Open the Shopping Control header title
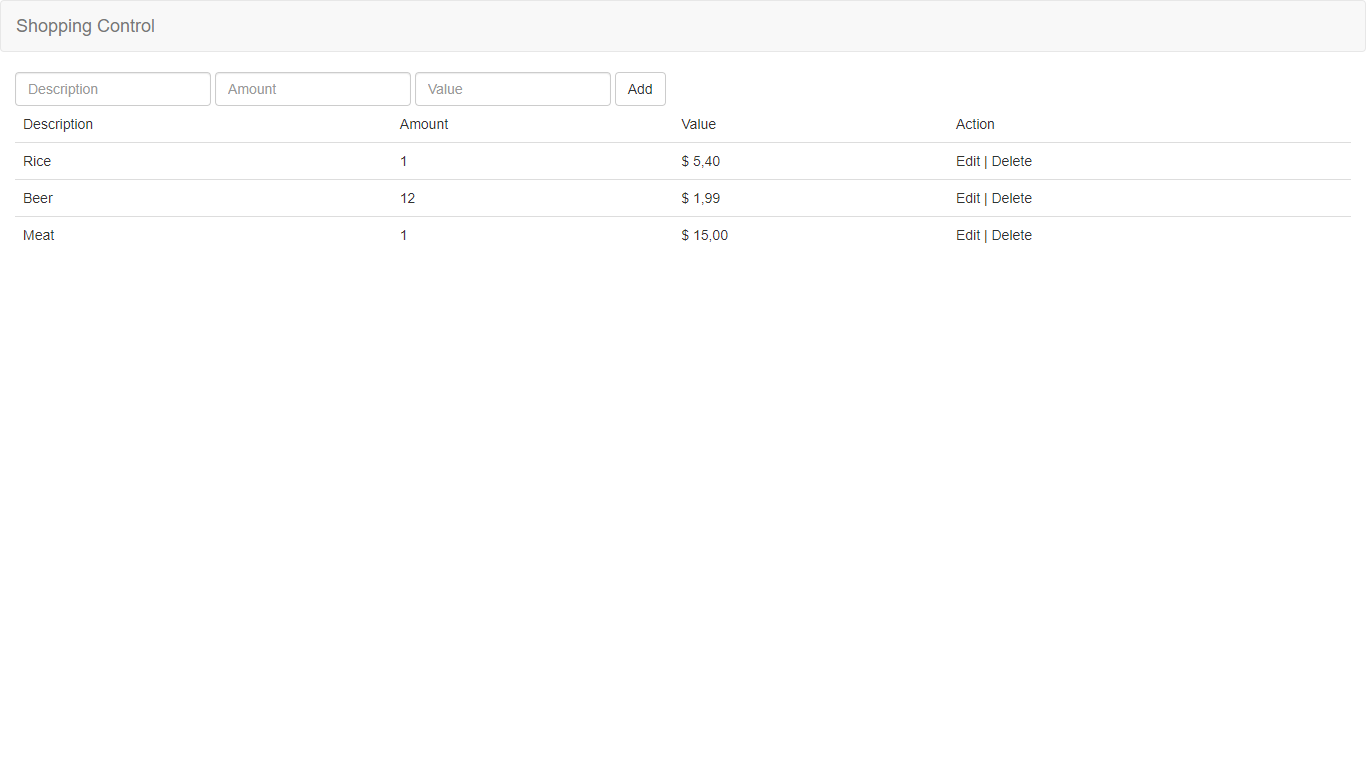Viewport: 1366px width, 768px height. pos(85,26)
